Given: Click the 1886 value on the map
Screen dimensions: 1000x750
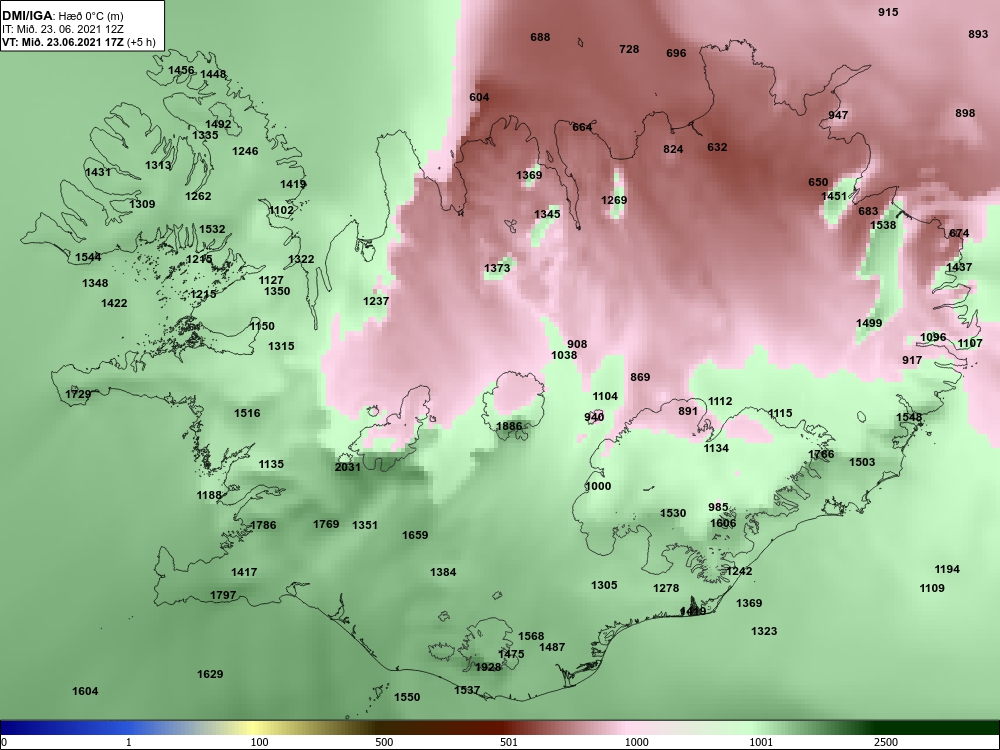Looking at the screenshot, I should click(x=509, y=426).
